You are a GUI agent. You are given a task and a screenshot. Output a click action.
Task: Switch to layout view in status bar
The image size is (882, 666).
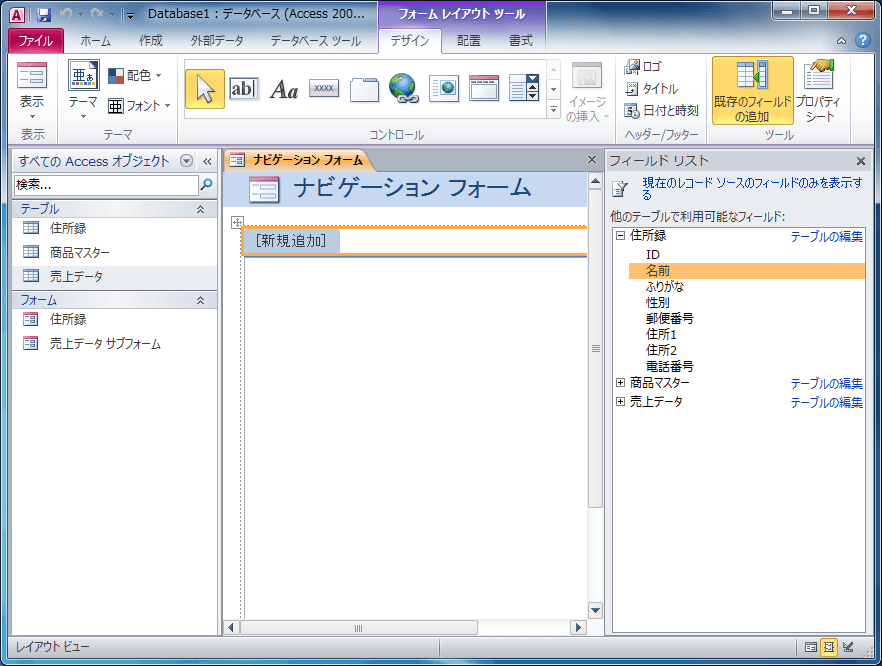tap(829, 647)
